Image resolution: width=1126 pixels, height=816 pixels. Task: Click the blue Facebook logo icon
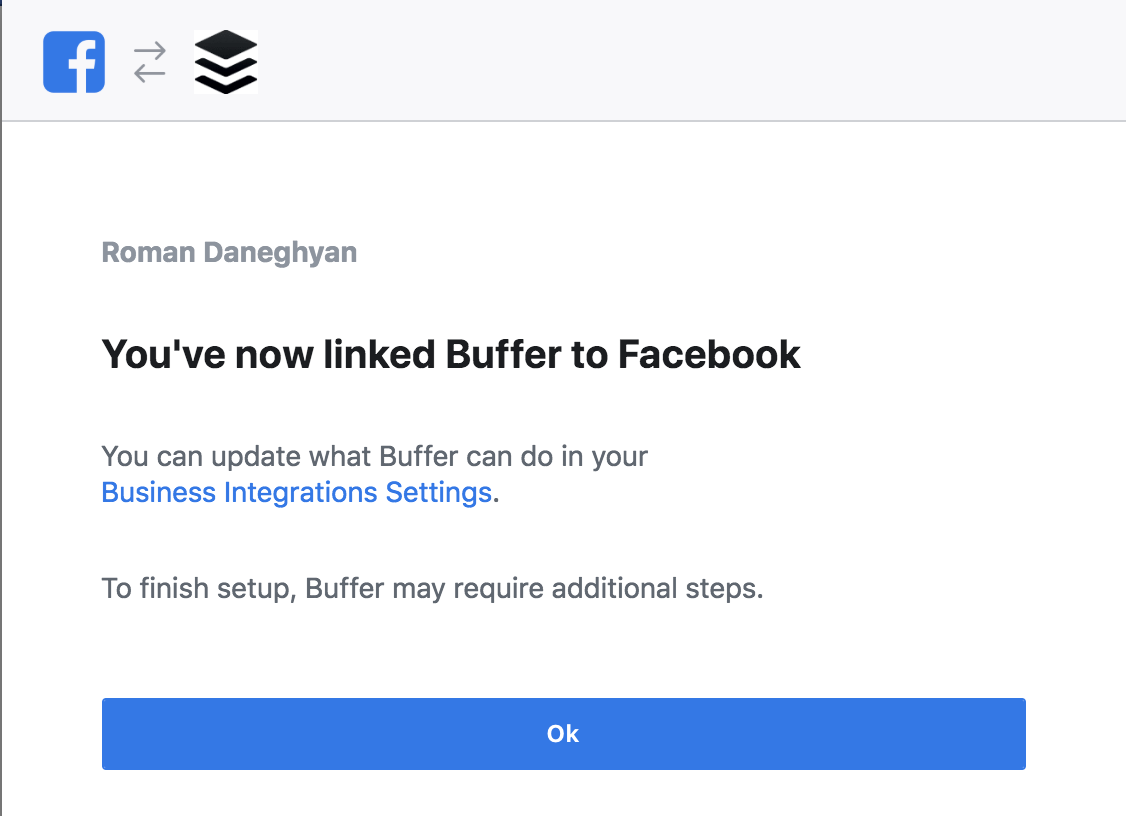[74, 62]
